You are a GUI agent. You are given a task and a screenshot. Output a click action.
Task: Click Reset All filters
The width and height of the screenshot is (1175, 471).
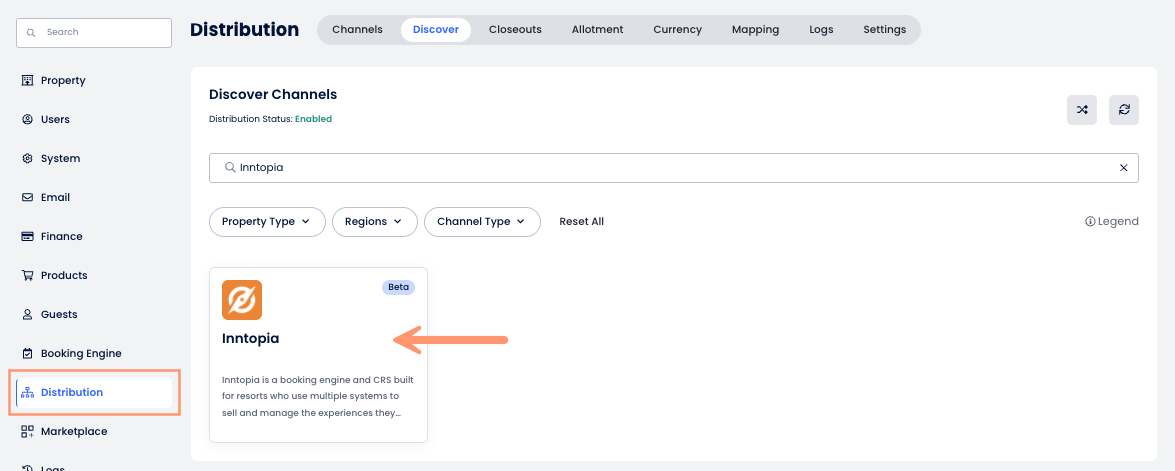pyautogui.click(x=581, y=222)
